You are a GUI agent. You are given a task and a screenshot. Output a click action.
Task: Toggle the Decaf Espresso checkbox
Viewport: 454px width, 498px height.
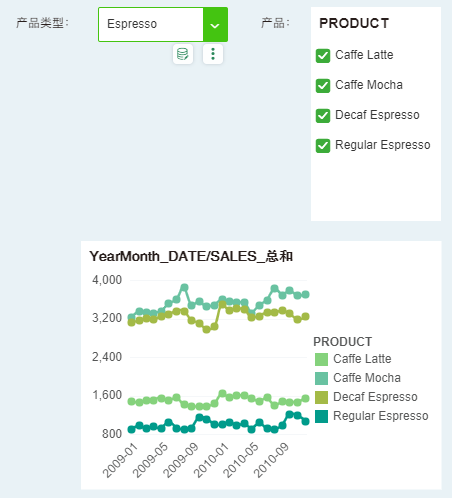pyautogui.click(x=323, y=116)
